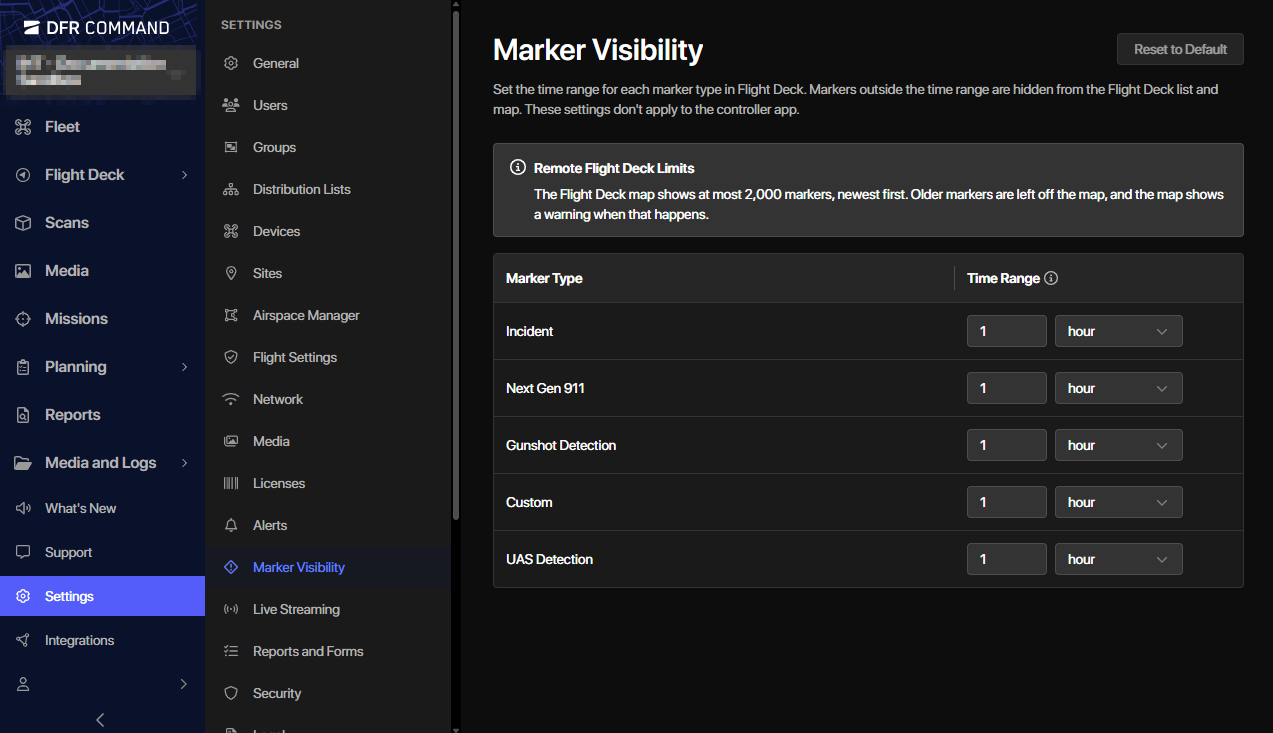Open Media under Settings list
Image resolution: width=1273 pixels, height=733 pixels.
[x=328, y=441]
